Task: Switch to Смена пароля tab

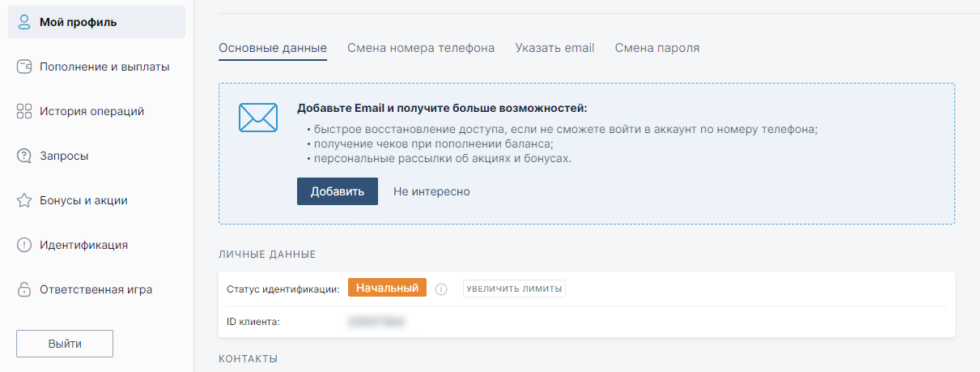Action: click(x=657, y=48)
